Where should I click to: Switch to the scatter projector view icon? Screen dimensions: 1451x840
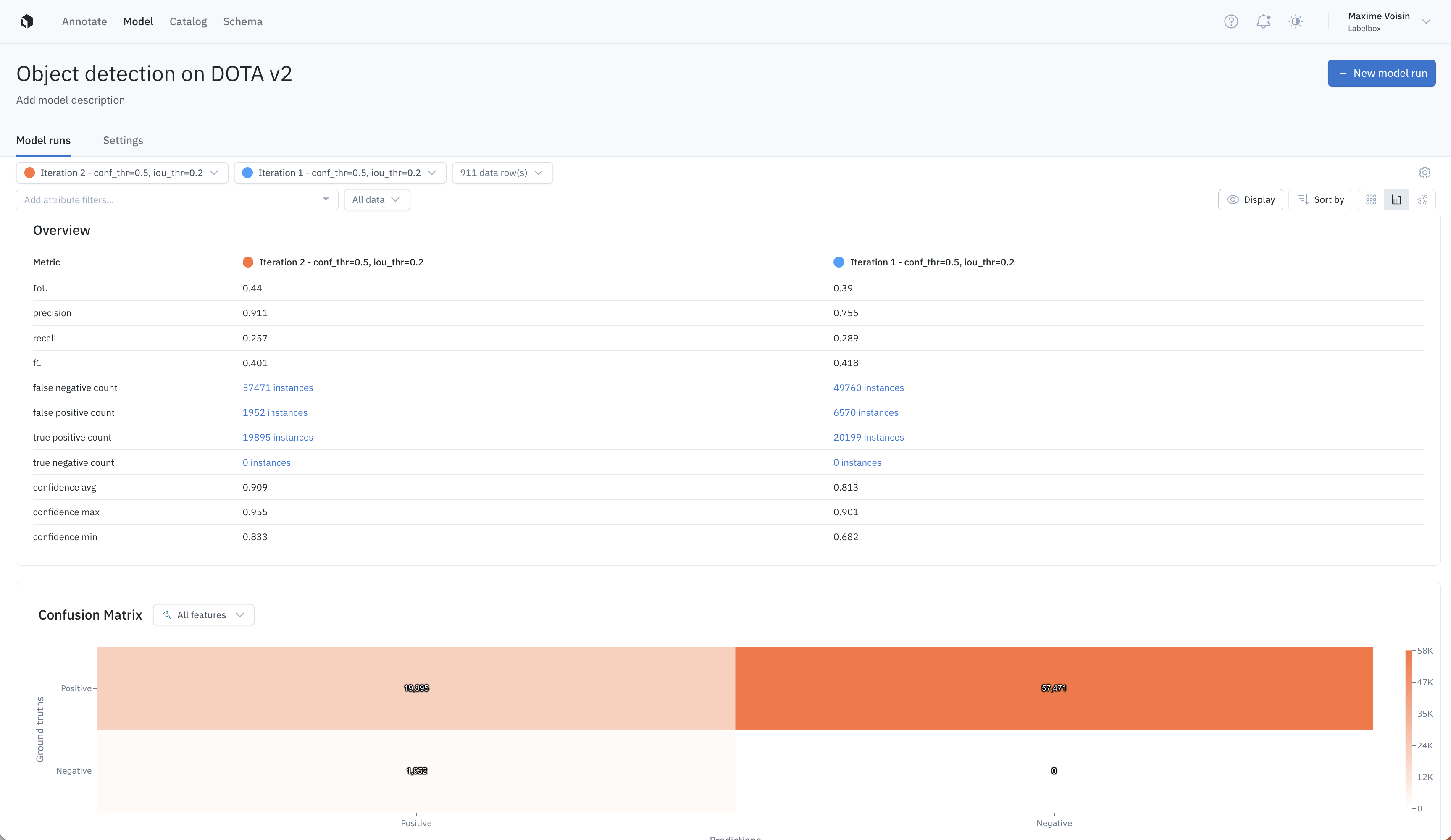tap(1422, 200)
